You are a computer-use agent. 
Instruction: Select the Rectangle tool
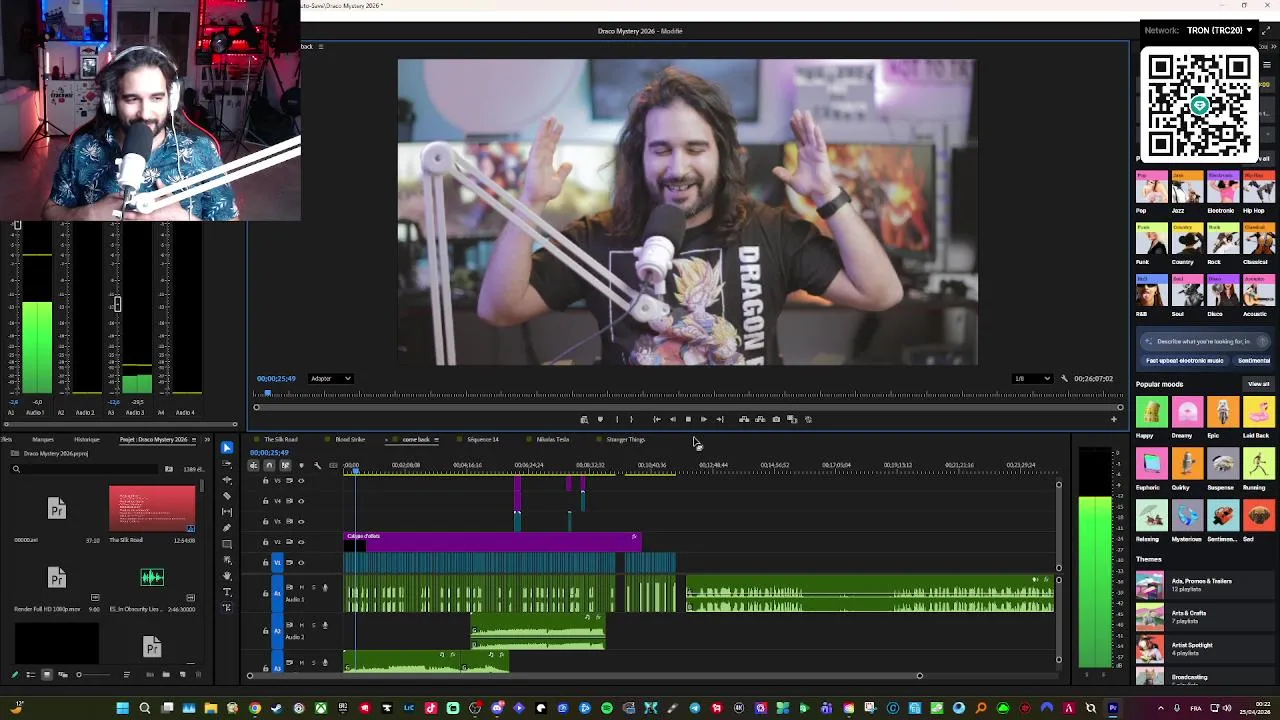[x=227, y=544]
